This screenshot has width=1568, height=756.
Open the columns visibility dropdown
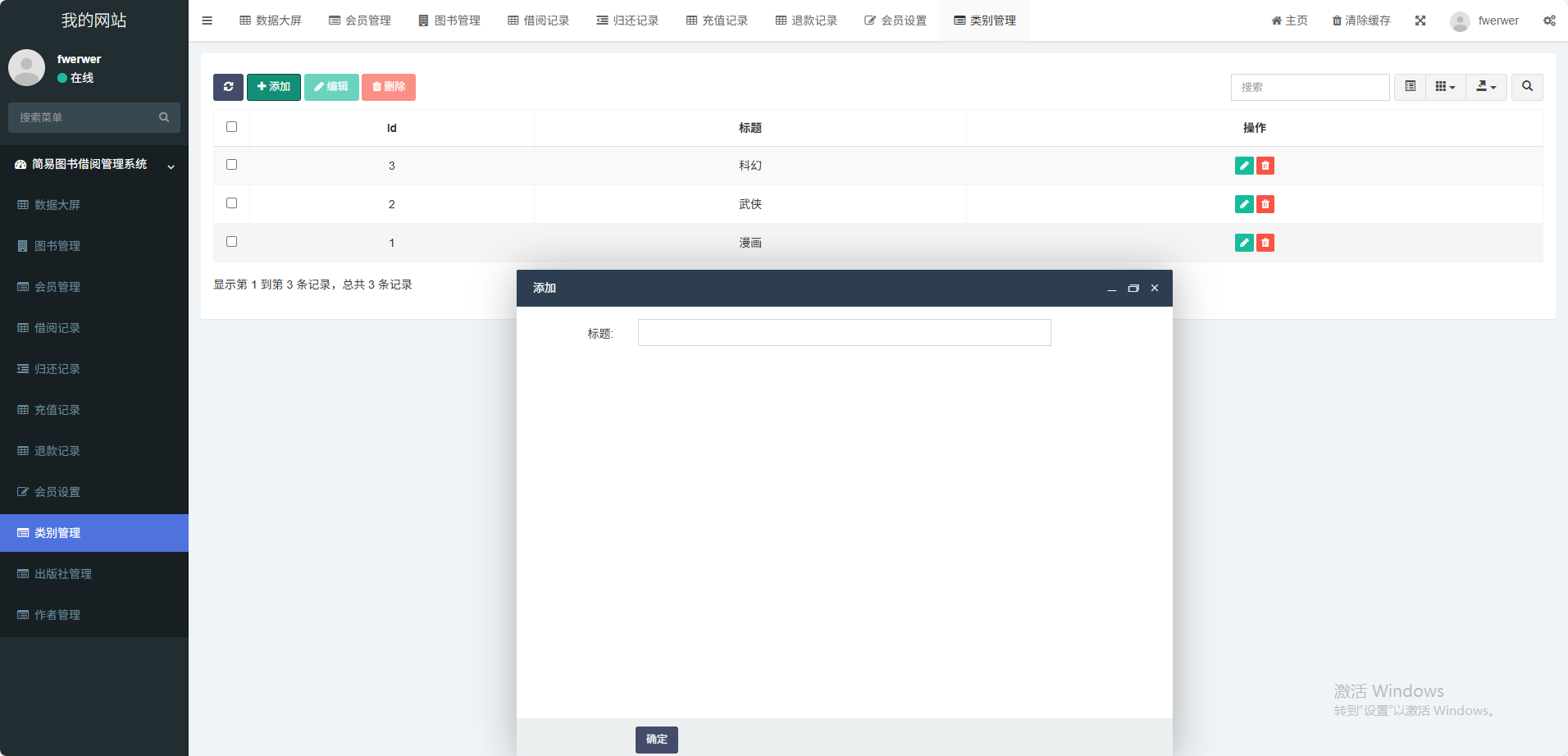[1445, 87]
